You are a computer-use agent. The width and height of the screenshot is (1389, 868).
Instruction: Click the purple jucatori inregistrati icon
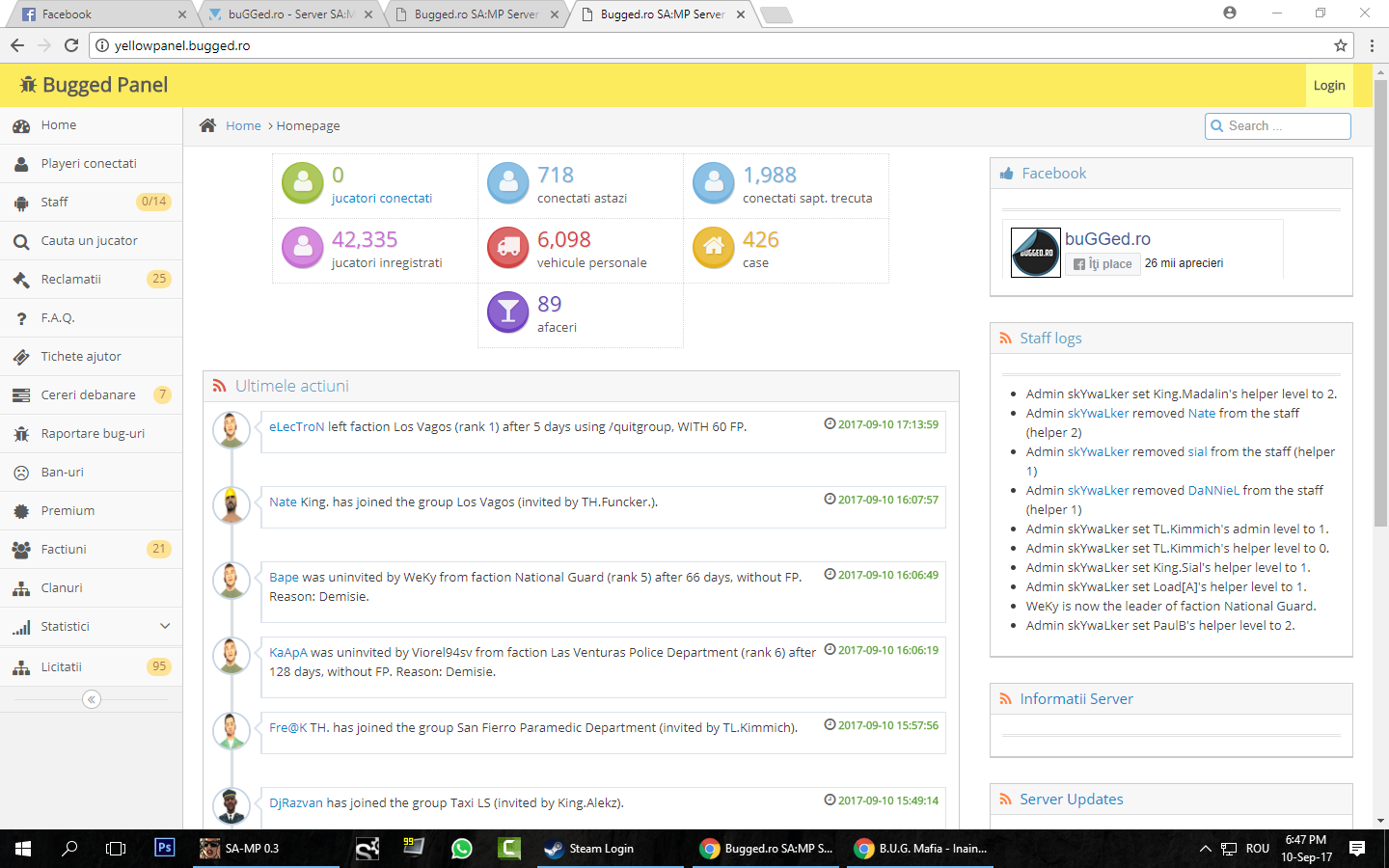303,247
